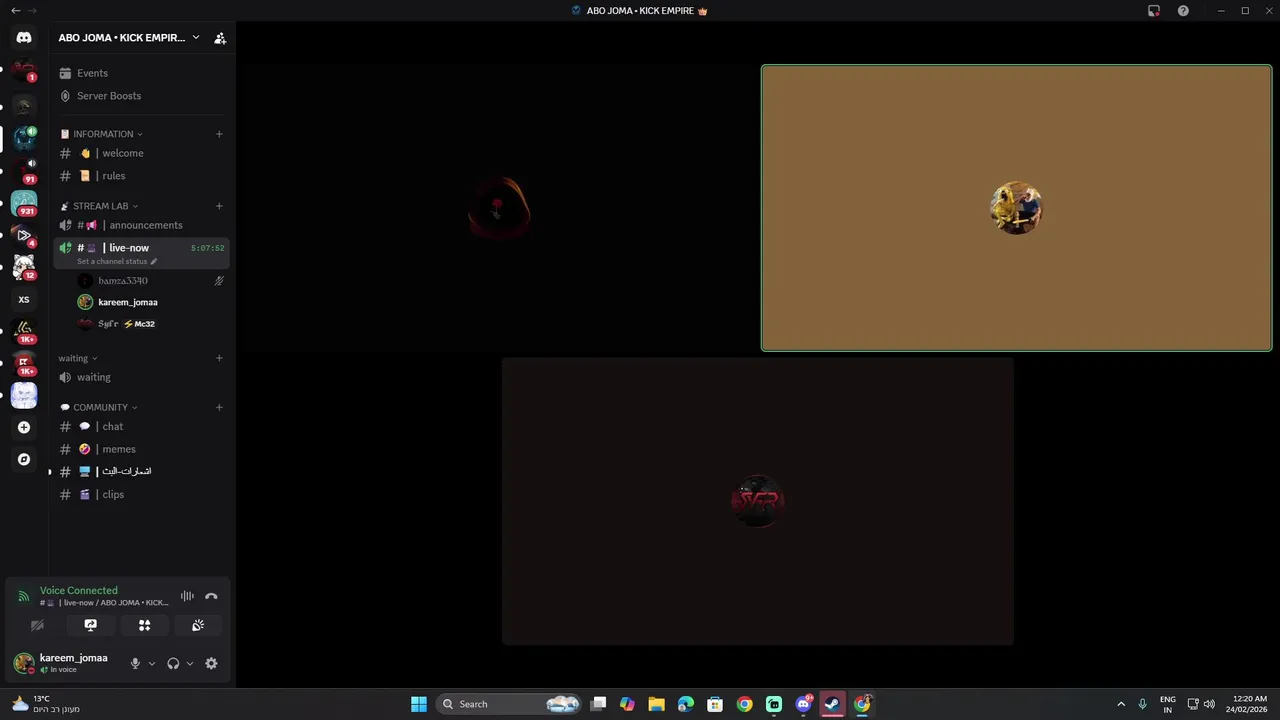Screen dimensions: 1280x720
Task: Open Discover servers compass icon
Action: [x=24, y=459]
